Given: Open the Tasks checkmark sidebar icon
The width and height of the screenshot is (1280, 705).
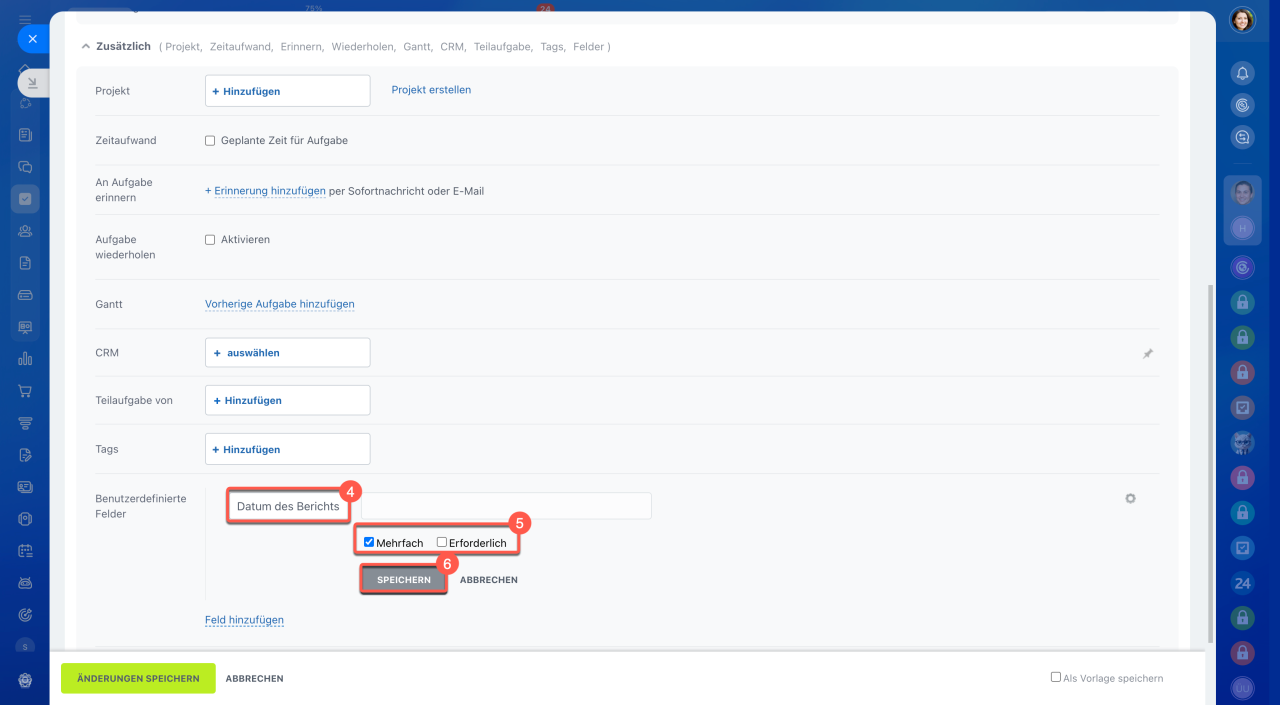Looking at the screenshot, I should pos(25,199).
